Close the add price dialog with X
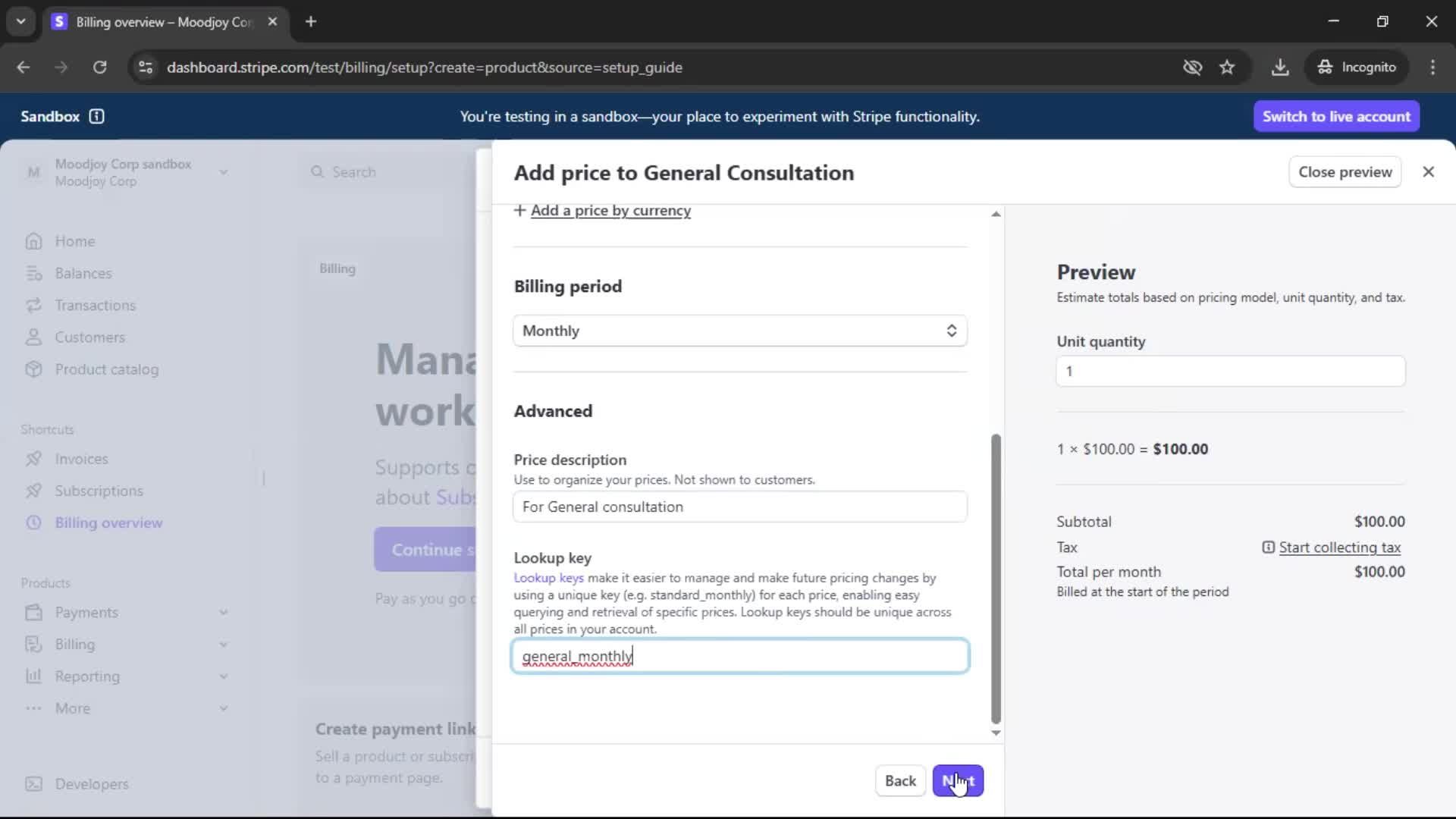This screenshot has width=1456, height=819. point(1428,172)
